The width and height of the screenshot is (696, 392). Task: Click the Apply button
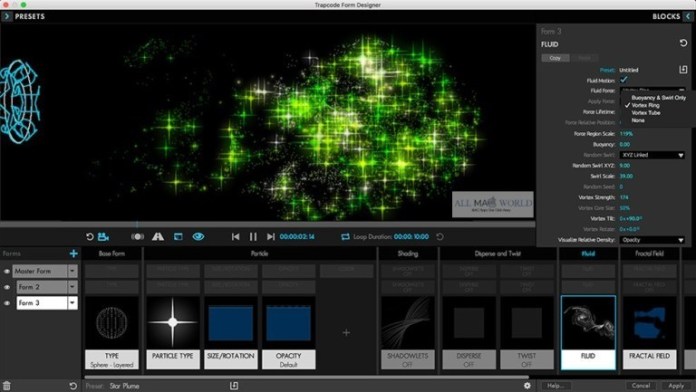(x=676, y=385)
